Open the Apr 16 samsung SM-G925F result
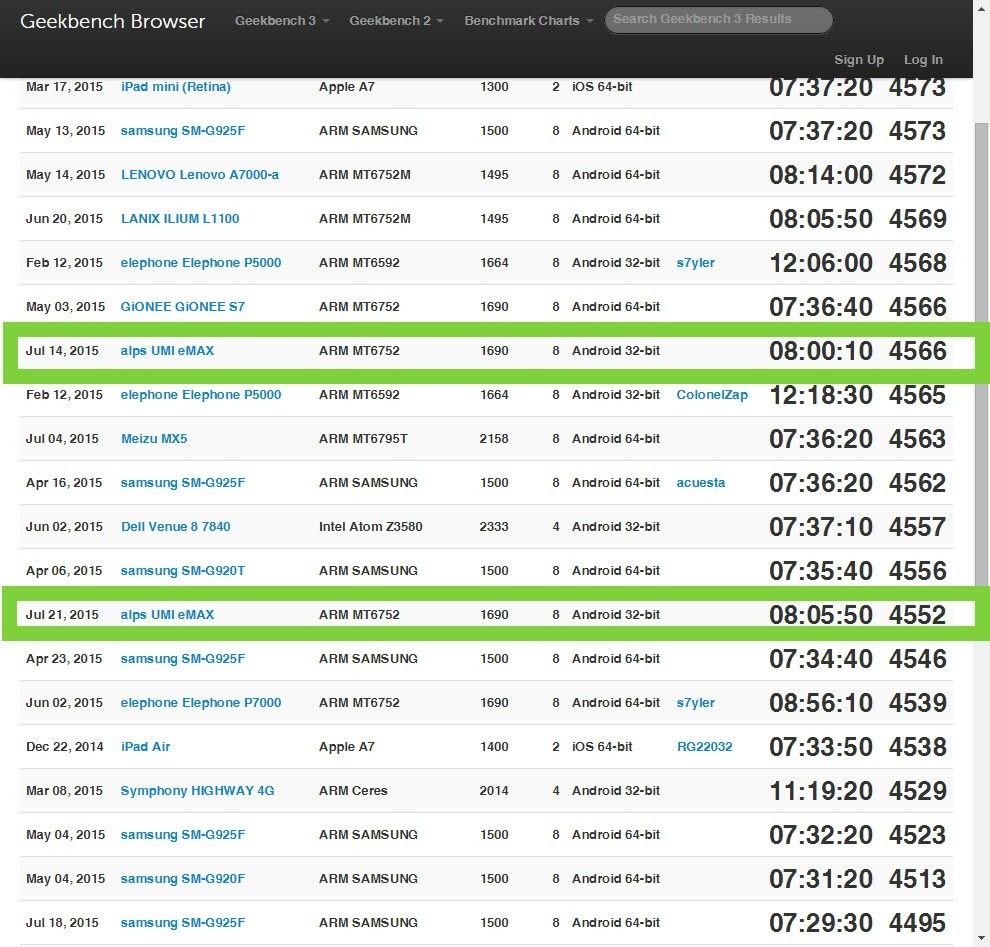Screen dimensions: 990x947 point(182,482)
